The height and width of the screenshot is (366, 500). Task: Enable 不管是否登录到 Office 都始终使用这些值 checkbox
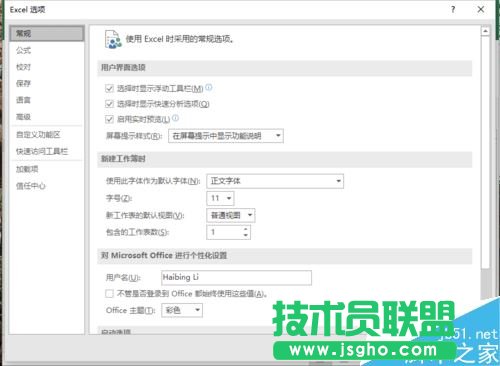[x=109, y=294]
